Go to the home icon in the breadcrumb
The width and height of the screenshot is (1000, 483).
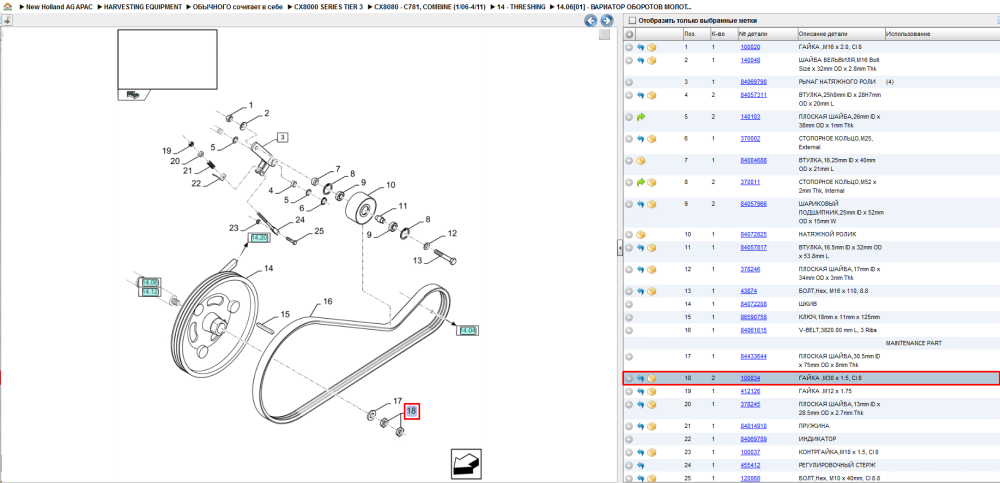click(x=7, y=6)
